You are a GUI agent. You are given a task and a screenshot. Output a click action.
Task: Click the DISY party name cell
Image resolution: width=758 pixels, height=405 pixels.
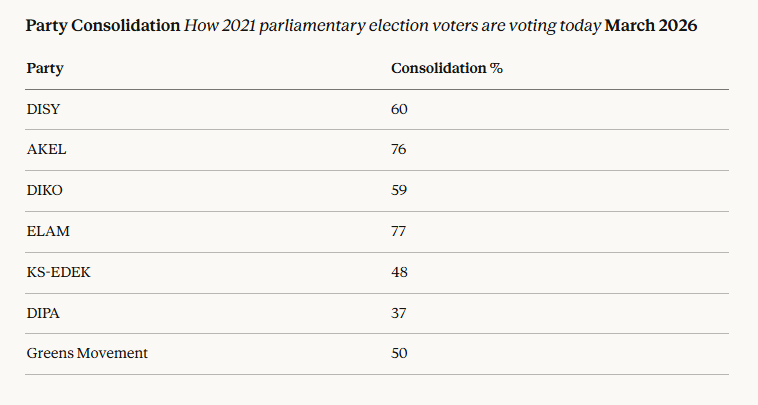pos(43,108)
